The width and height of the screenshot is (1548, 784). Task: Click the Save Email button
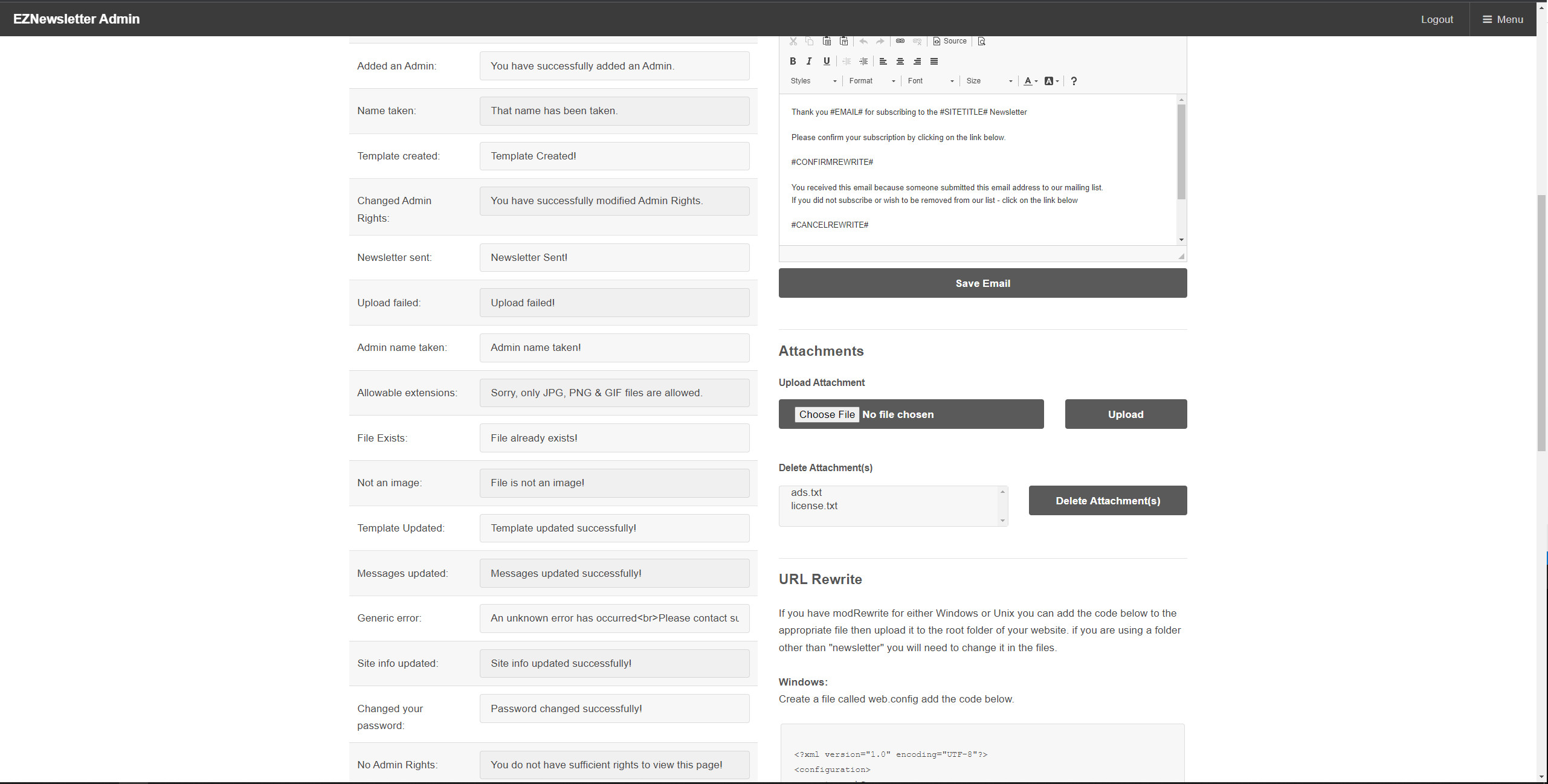point(982,283)
